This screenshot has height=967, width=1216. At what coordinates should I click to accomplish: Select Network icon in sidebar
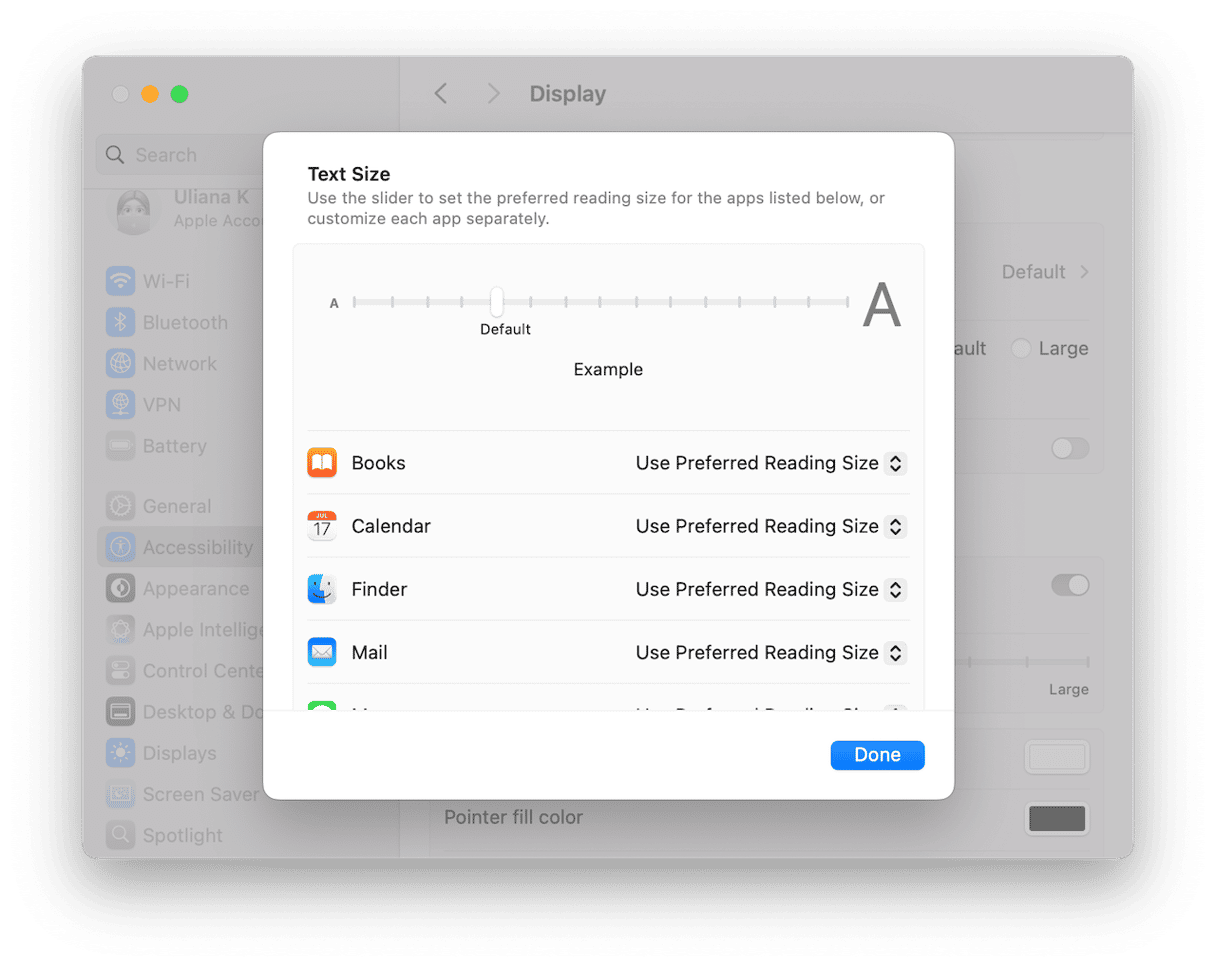pos(121,364)
